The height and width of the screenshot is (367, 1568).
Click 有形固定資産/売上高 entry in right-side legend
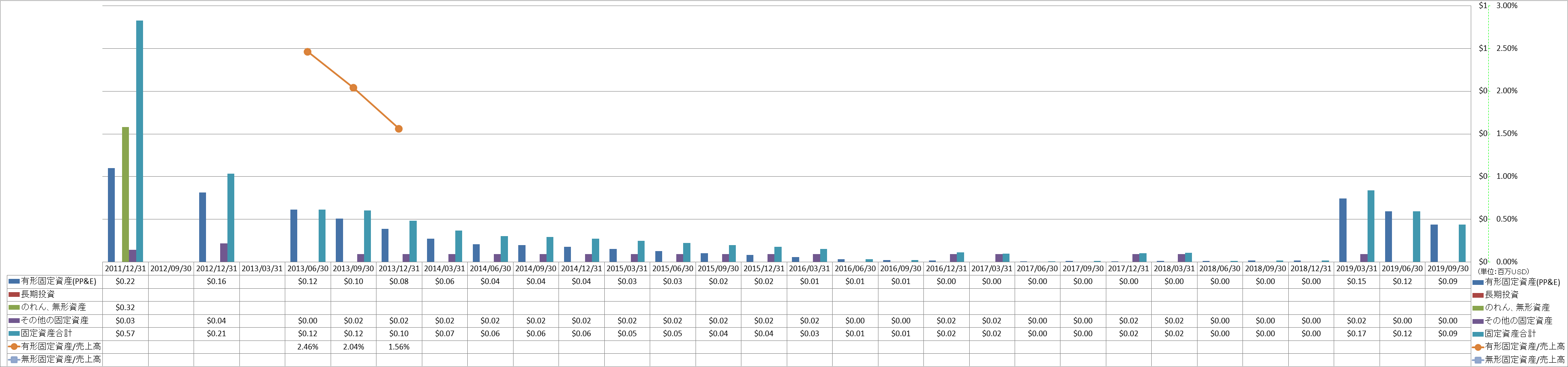pyautogui.click(x=1519, y=346)
